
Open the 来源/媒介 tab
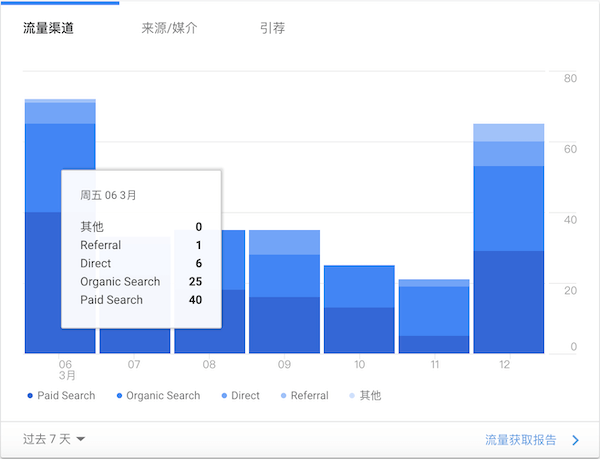pos(169,28)
